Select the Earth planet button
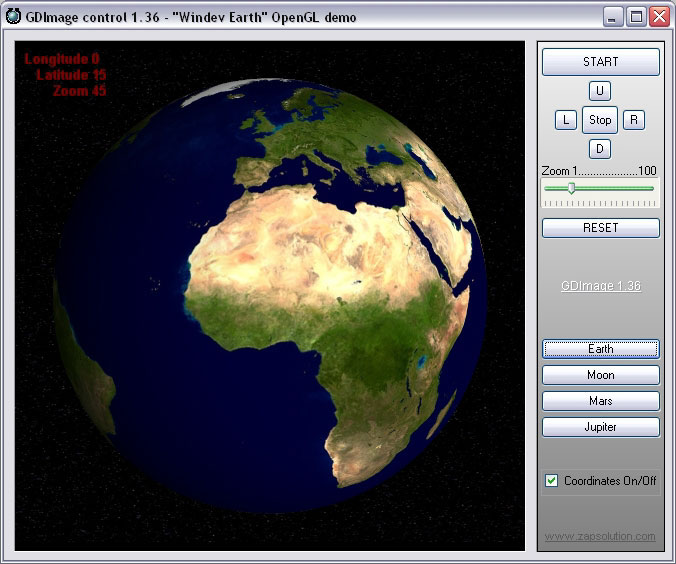Viewport: 676px width, 564px height. coord(601,349)
